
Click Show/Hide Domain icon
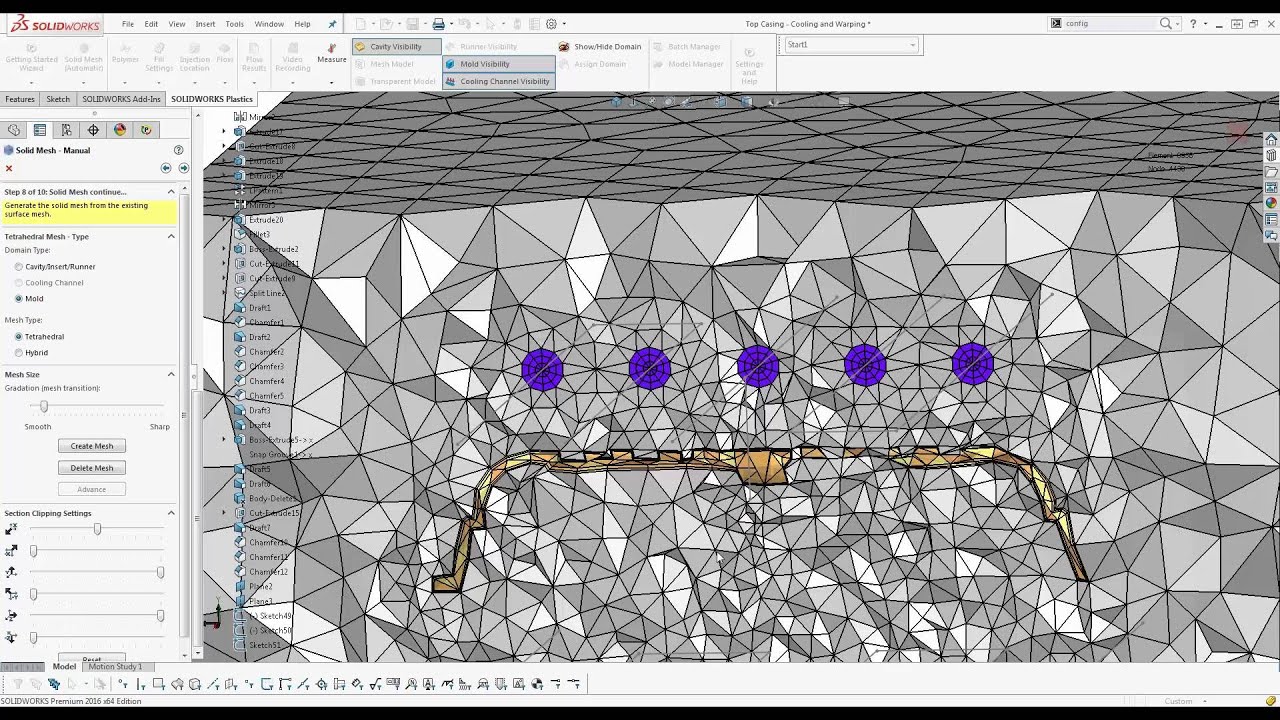click(x=565, y=47)
